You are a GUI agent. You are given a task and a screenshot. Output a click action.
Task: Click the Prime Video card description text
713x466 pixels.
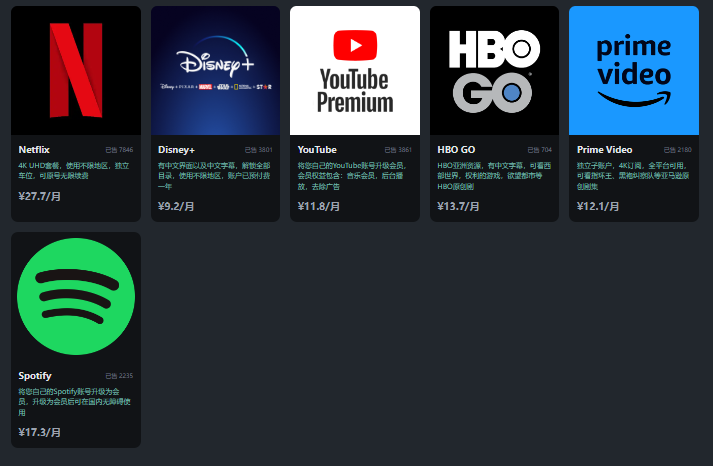click(x=633, y=176)
